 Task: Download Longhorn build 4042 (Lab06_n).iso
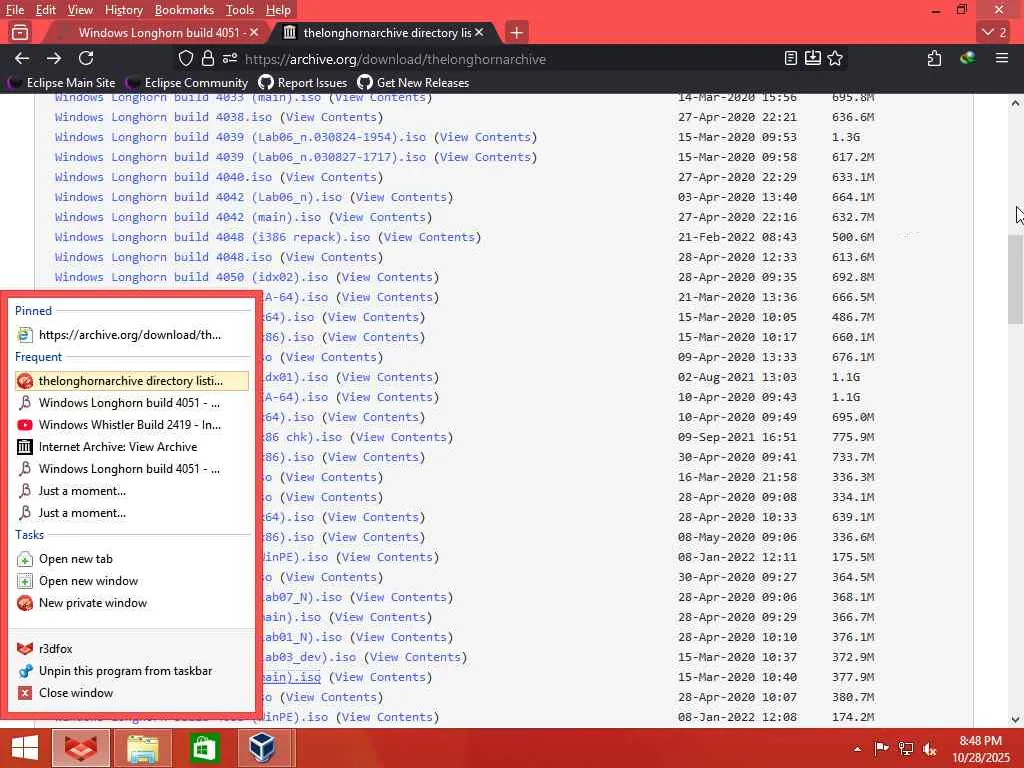199,197
